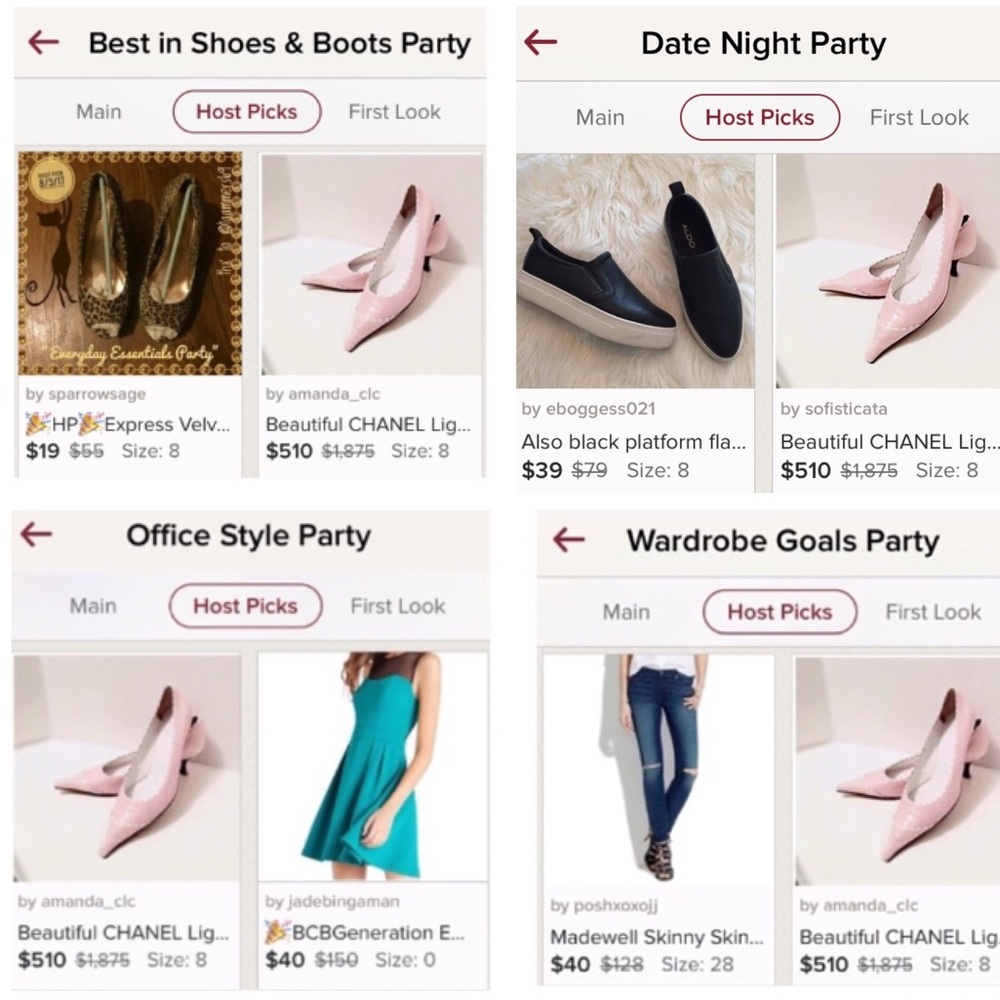Open teal BCBGeneration dress photo
The height and width of the screenshot is (1000, 1000).
click(x=372, y=765)
